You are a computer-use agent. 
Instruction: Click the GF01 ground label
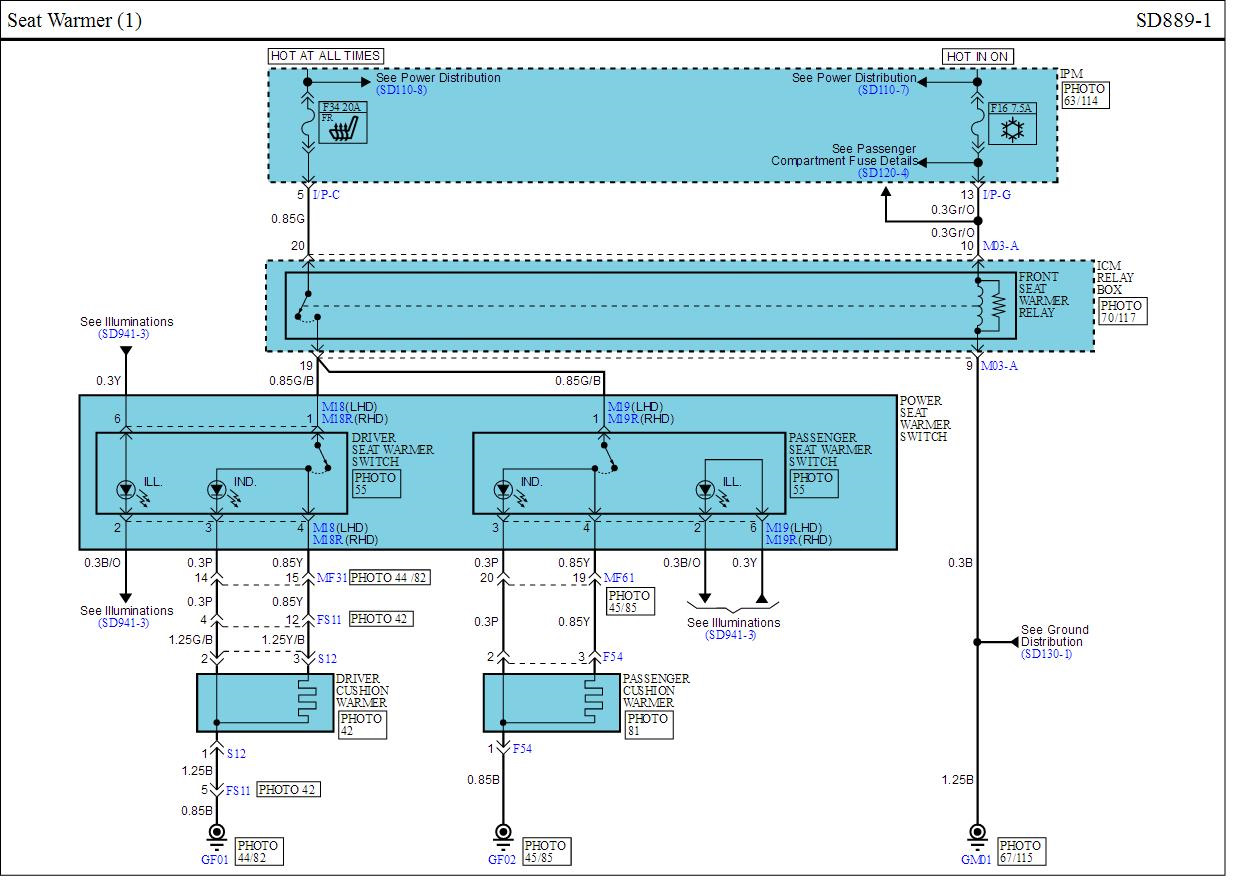(215, 859)
